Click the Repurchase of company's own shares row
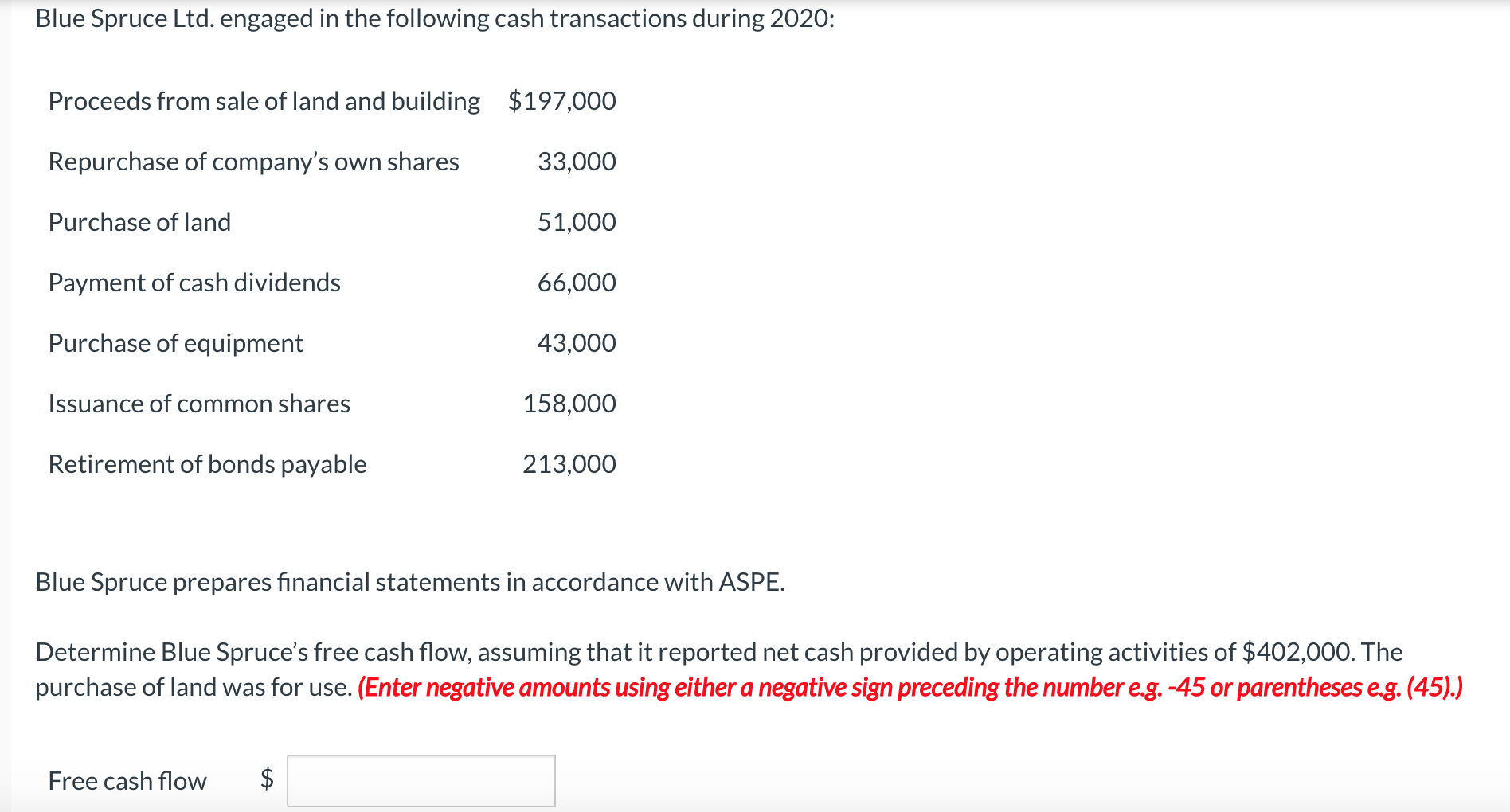1510x812 pixels. click(332, 162)
